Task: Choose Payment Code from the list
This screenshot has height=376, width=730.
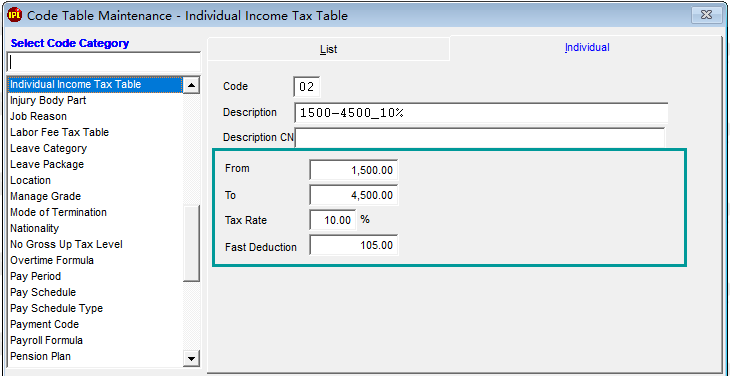Action: click(x=95, y=324)
